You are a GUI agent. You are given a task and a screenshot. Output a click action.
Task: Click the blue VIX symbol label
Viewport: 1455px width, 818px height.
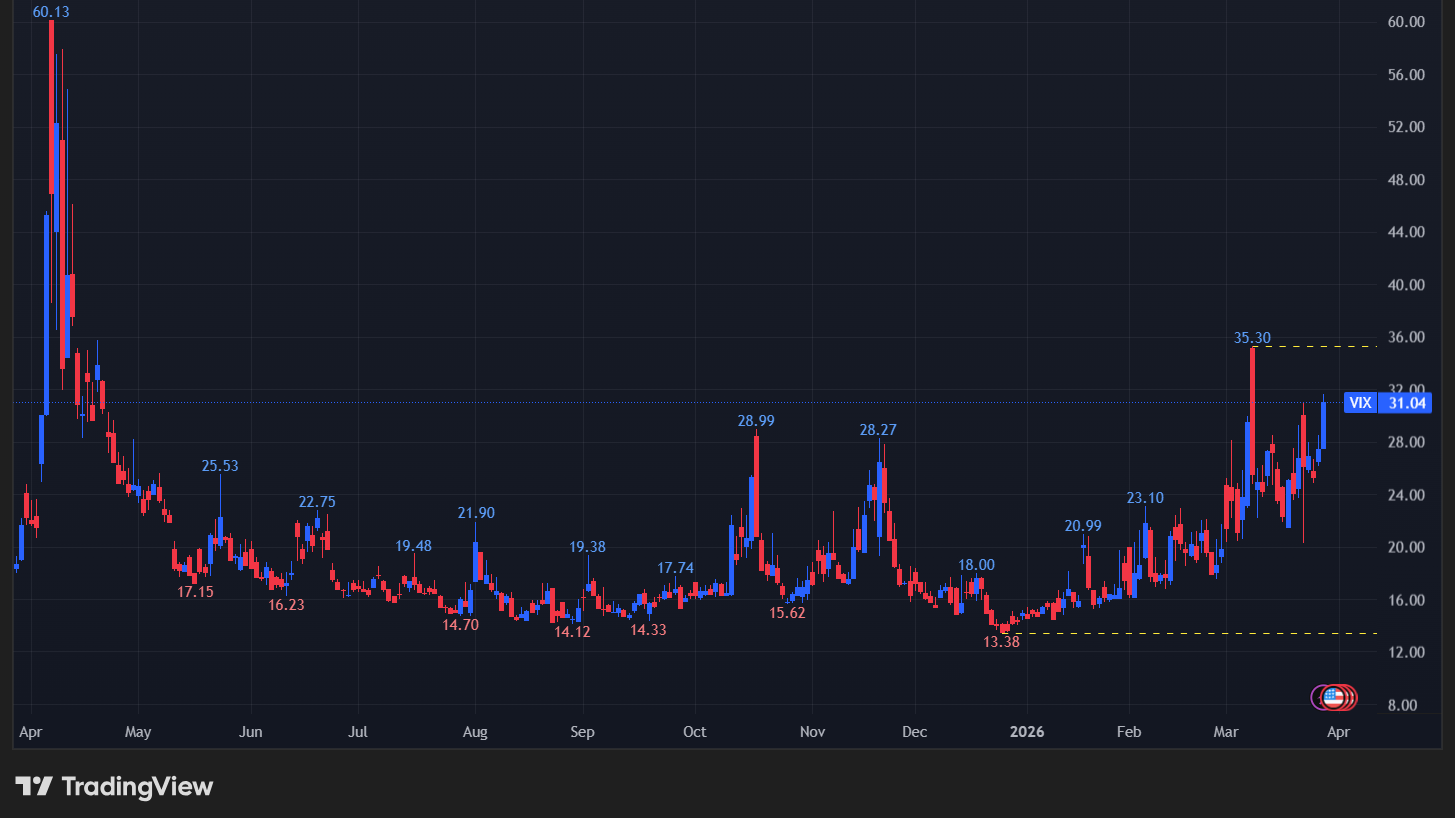pyautogui.click(x=1360, y=403)
